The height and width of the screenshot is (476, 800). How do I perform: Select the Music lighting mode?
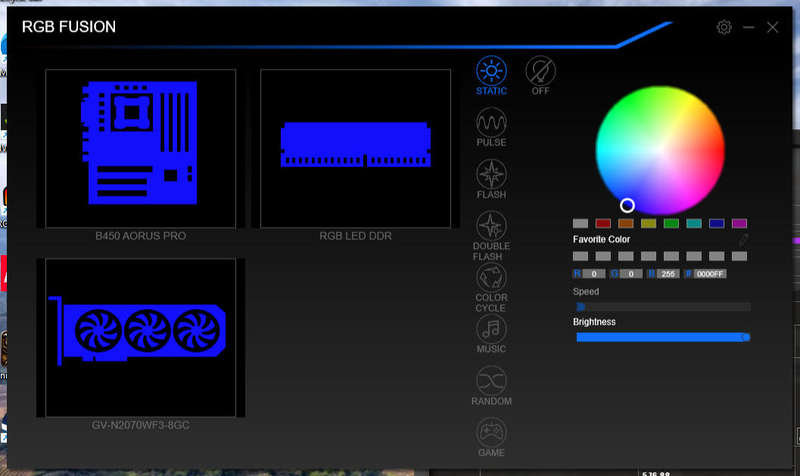(x=491, y=330)
